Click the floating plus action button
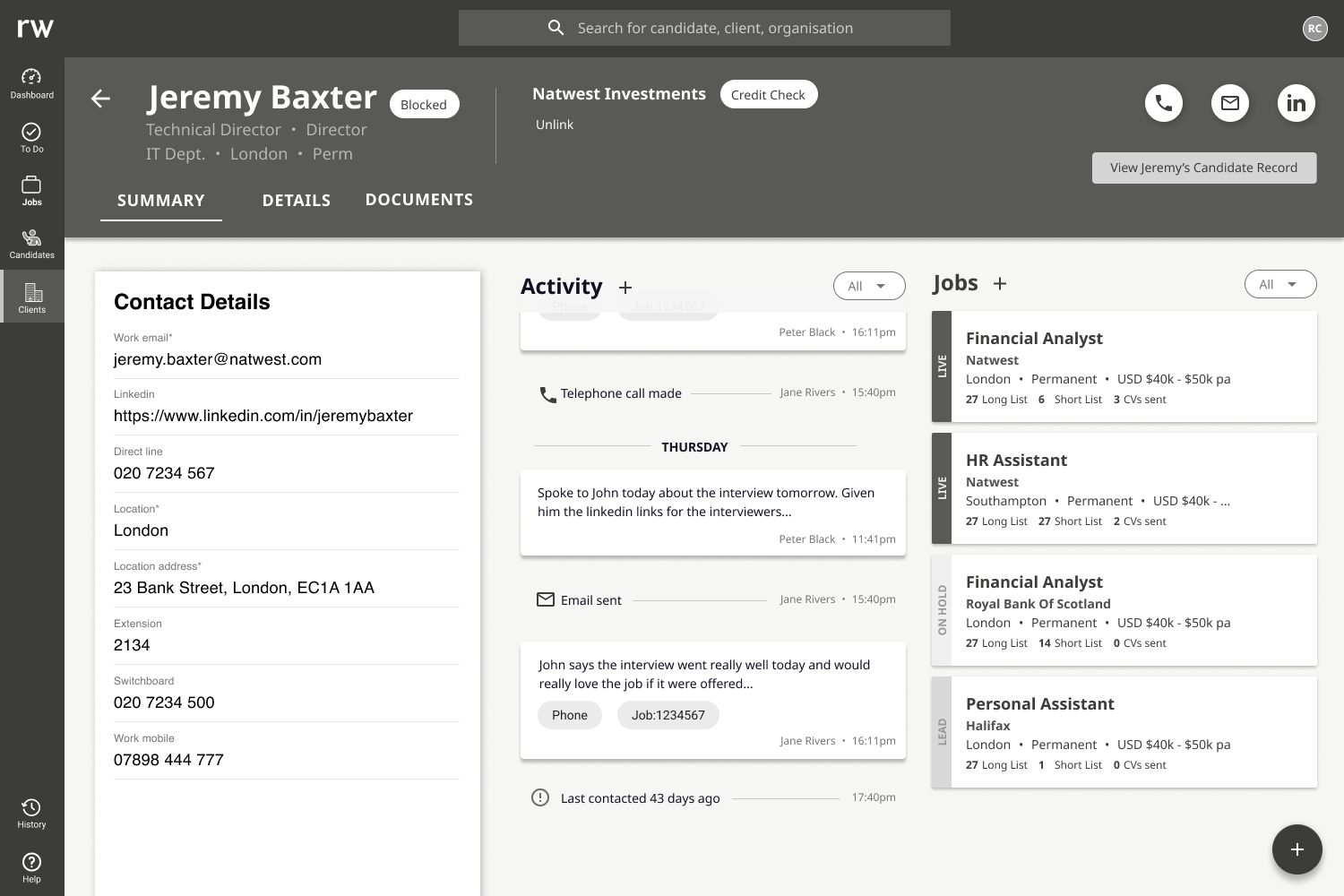Viewport: 1344px width, 896px height. click(x=1297, y=849)
